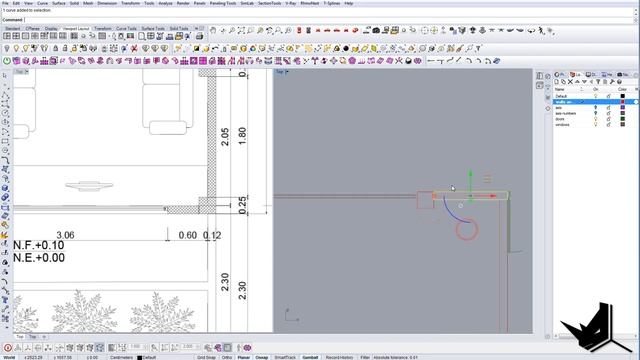Open the toolbar tabs overflow arrow after Solid Tools
The image size is (640, 360).
pos(196,29)
